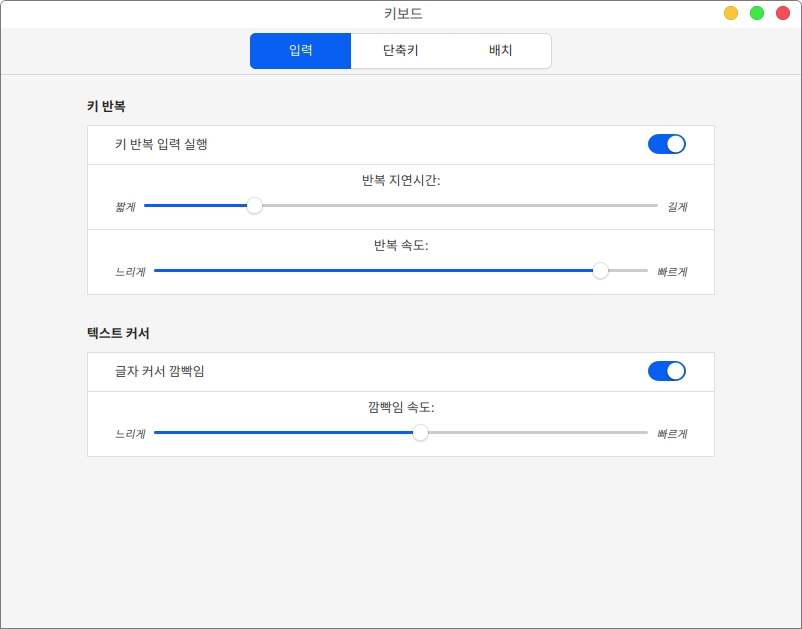The width and height of the screenshot is (802, 629).
Task: Click the 빠르게 label beside 반복 속도 slider
Action: (x=672, y=272)
